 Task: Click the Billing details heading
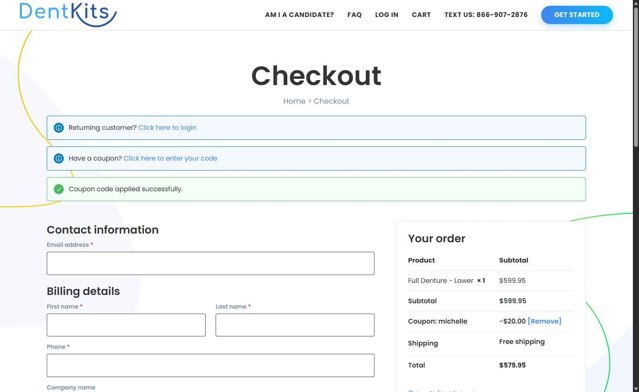tap(83, 291)
